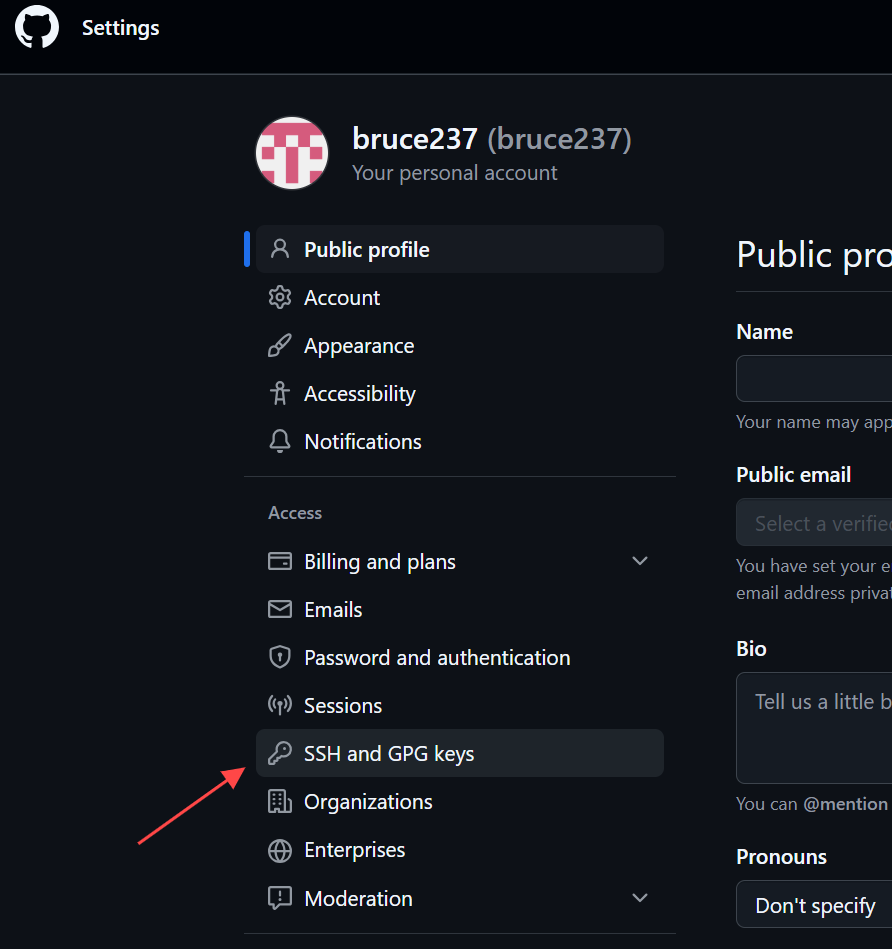Select Accessibility in the sidebar

coord(460,393)
